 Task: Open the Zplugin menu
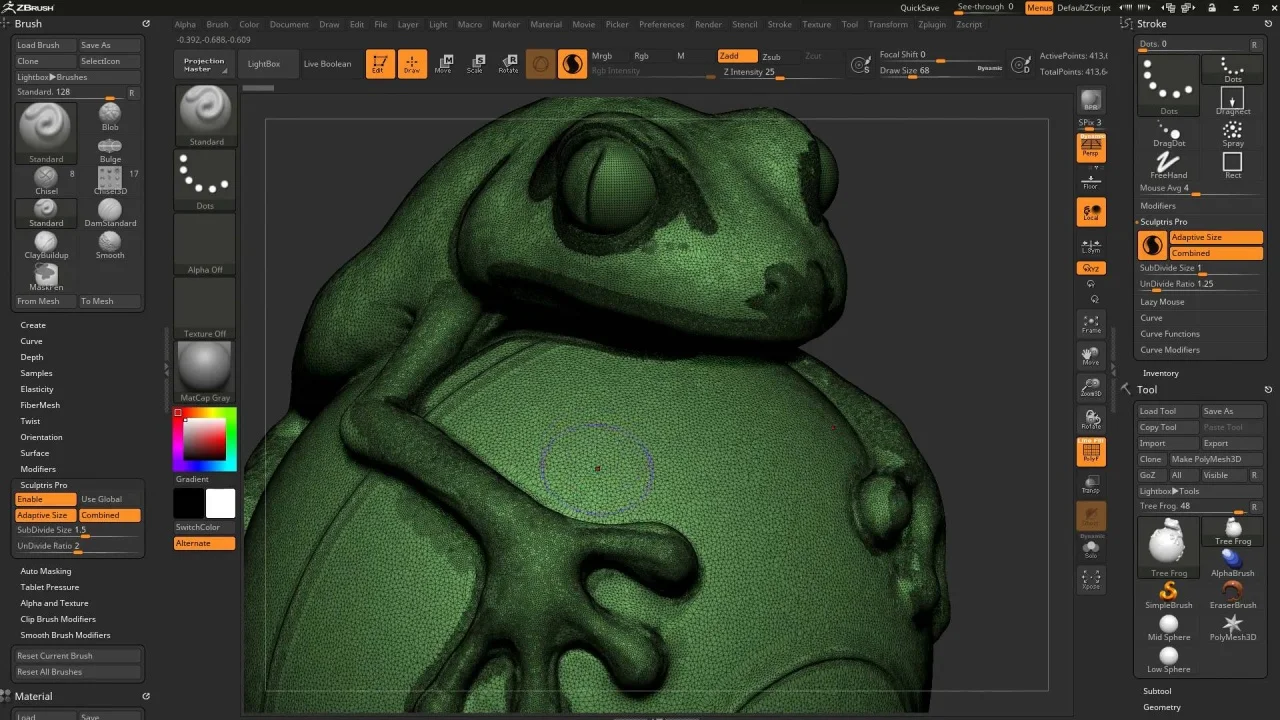932,24
